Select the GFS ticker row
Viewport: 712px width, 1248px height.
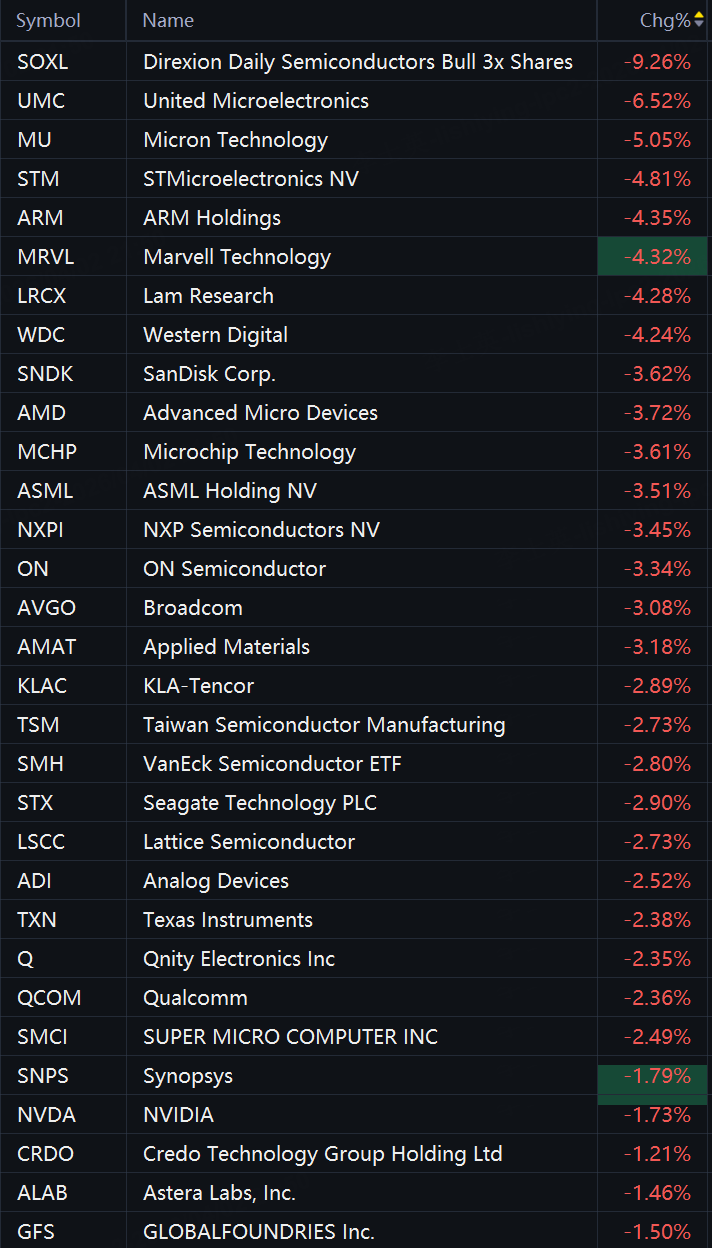[356, 1232]
